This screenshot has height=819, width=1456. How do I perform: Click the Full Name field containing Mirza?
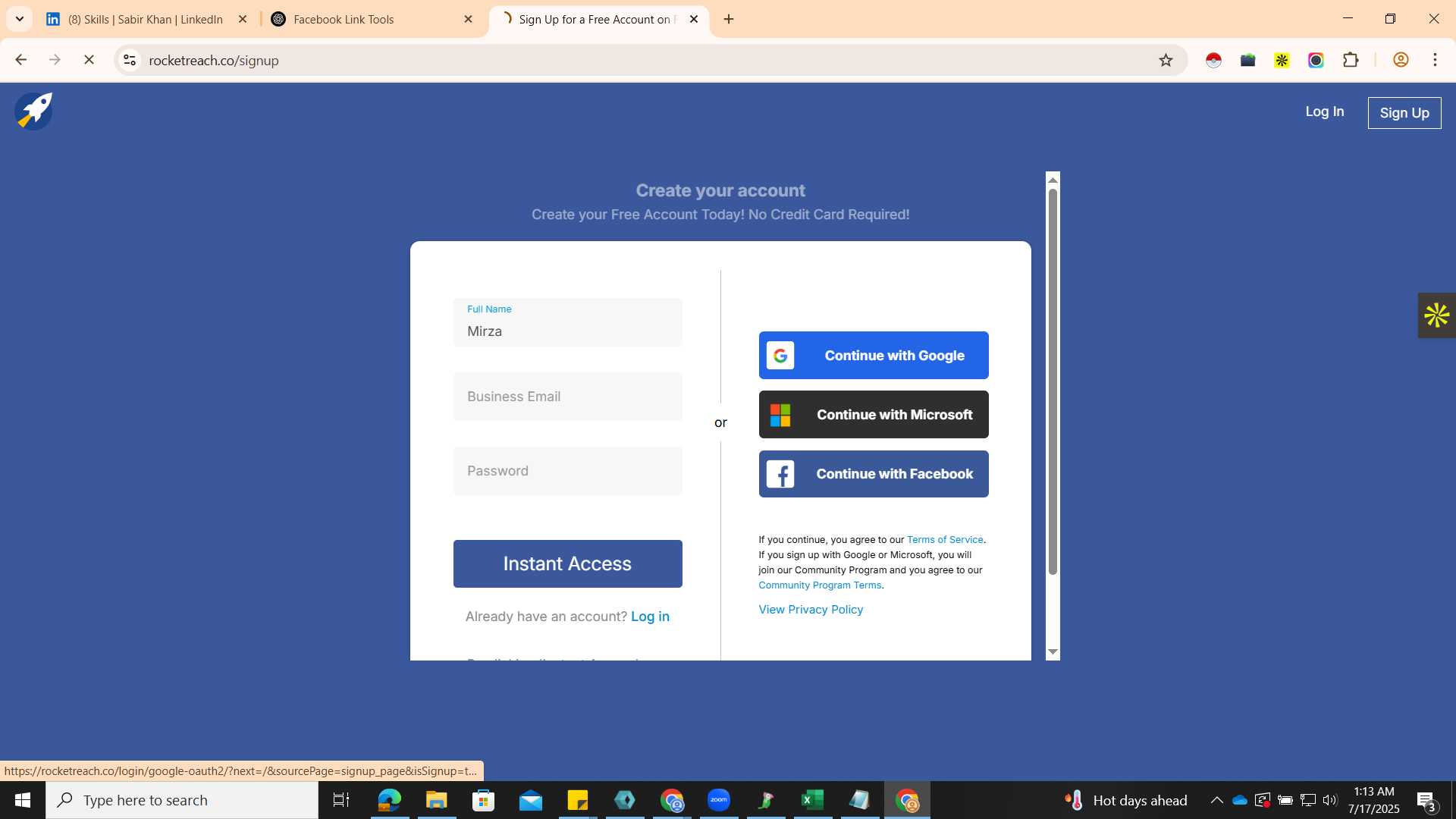point(567,322)
